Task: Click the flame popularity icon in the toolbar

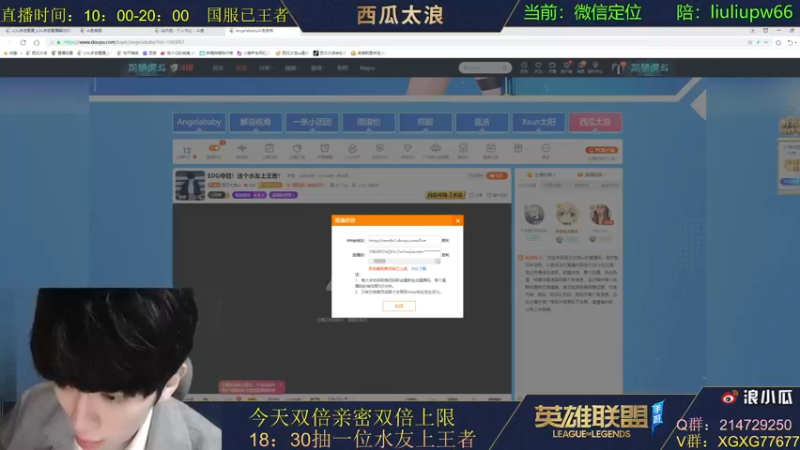Action: pos(352,148)
